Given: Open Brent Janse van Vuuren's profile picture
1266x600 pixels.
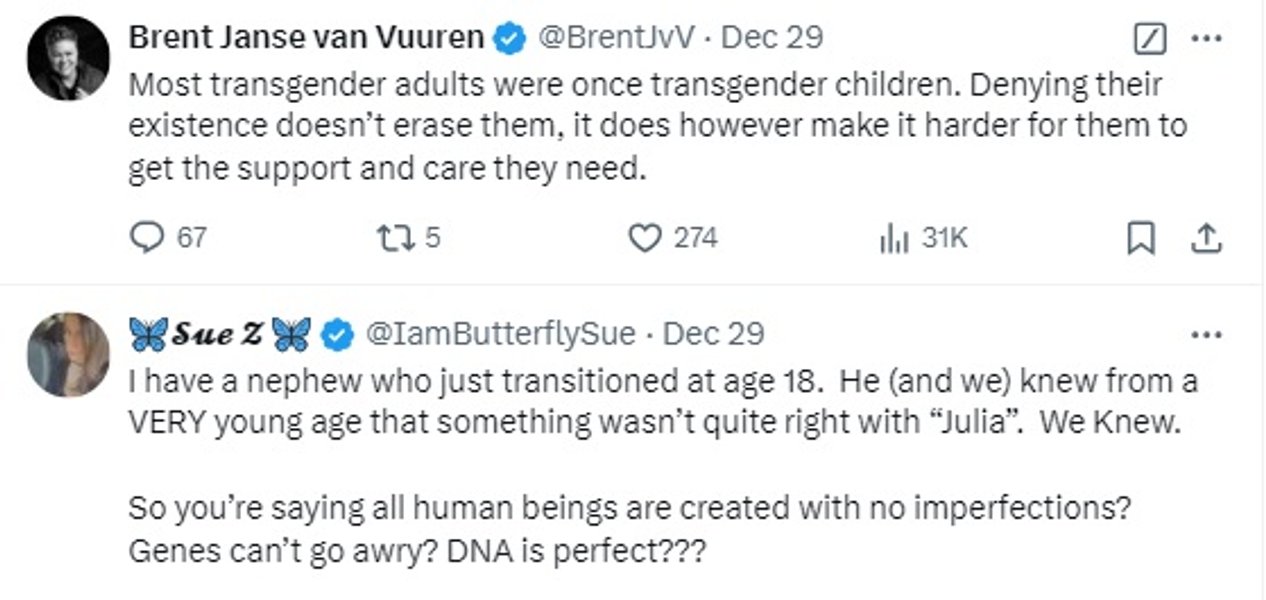Looking at the screenshot, I should click(x=68, y=57).
